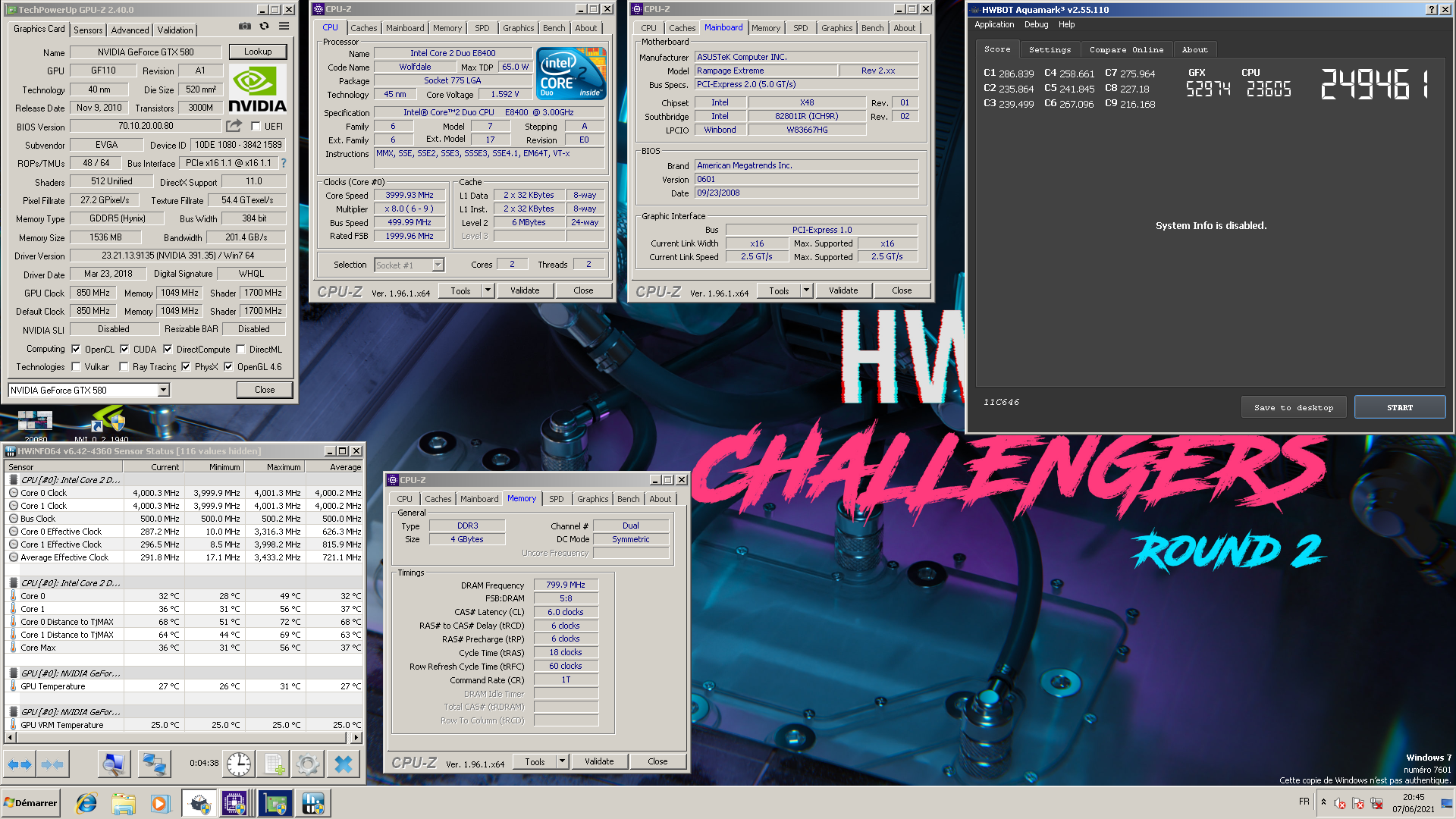Select the SPD tab in the CPU-Z Memory window
Viewport: 1456px width, 819px height.
coord(557,499)
